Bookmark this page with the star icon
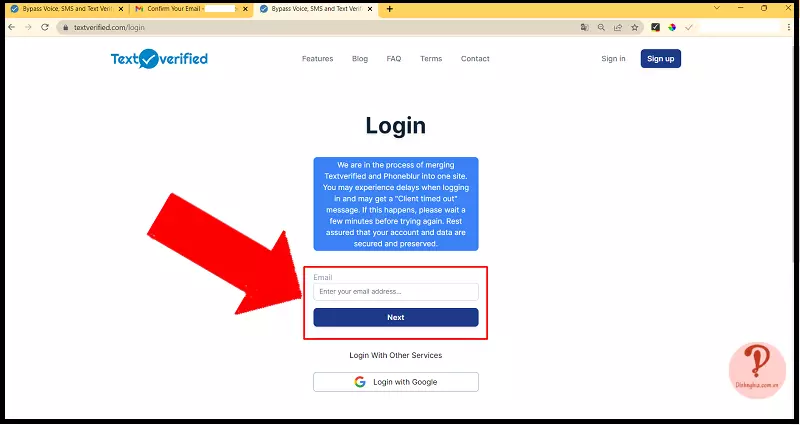This screenshot has width=800, height=425. pos(635,28)
